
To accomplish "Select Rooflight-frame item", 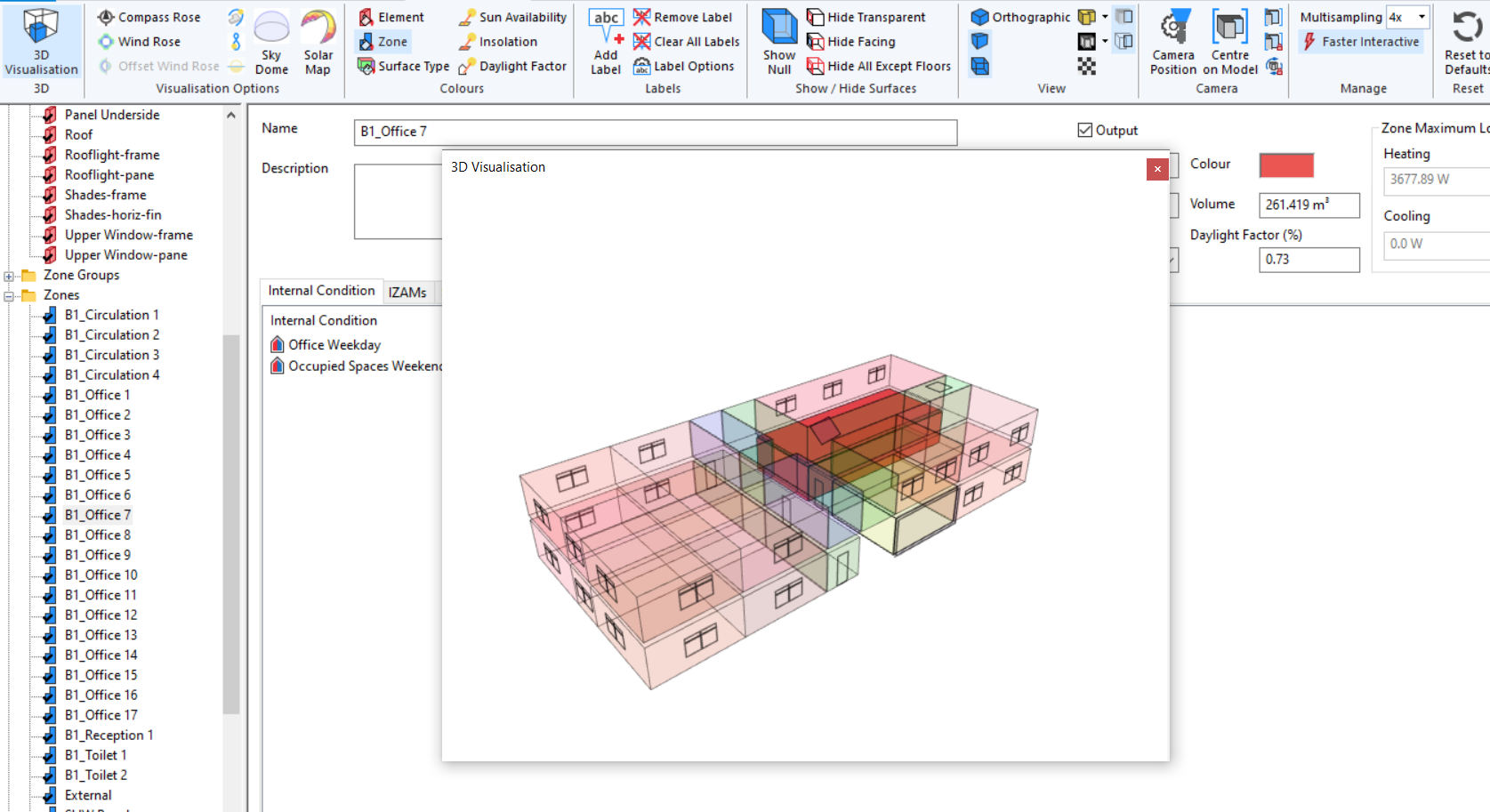I will point(112,155).
